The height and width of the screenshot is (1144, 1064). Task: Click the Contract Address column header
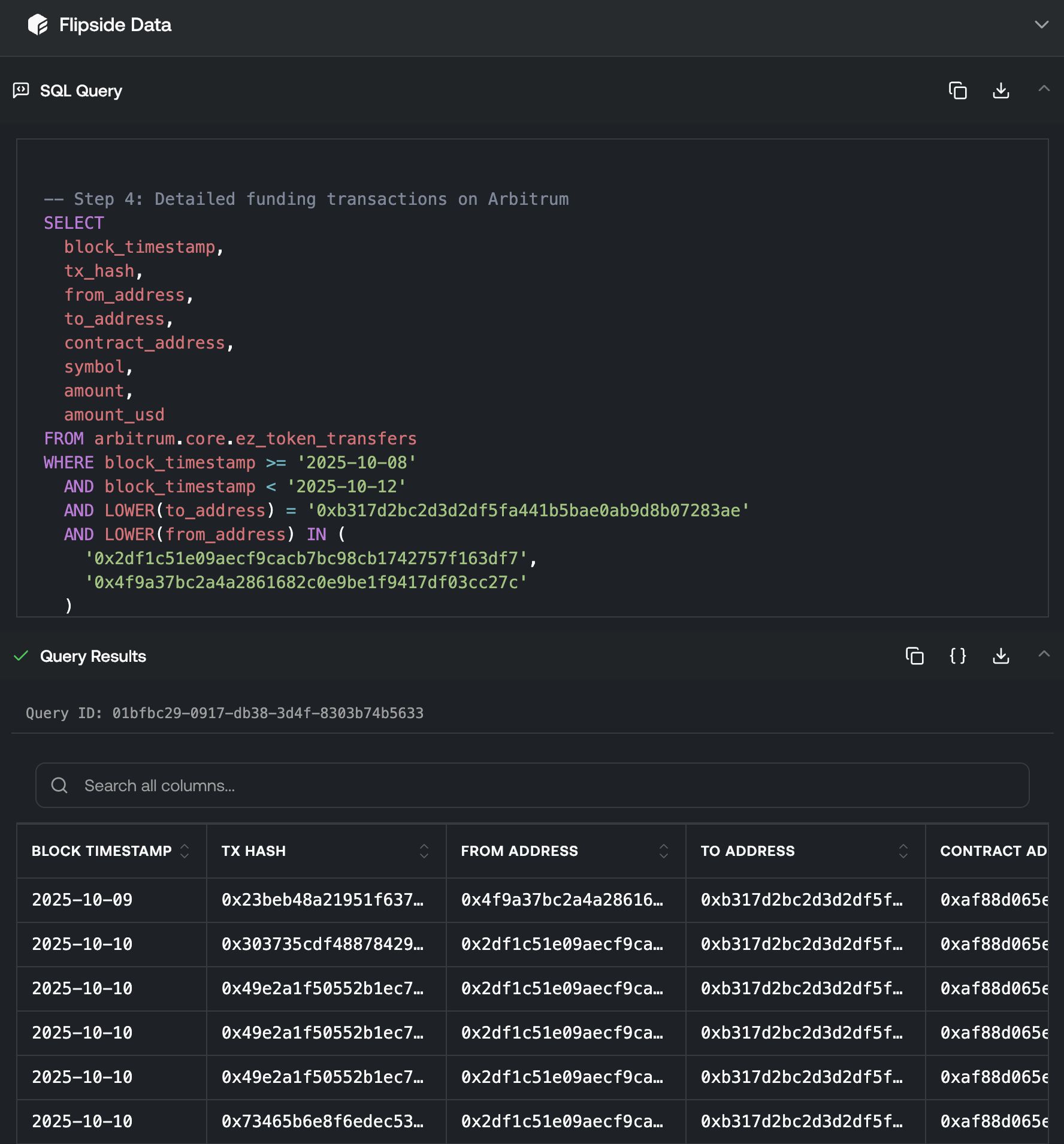click(x=992, y=851)
